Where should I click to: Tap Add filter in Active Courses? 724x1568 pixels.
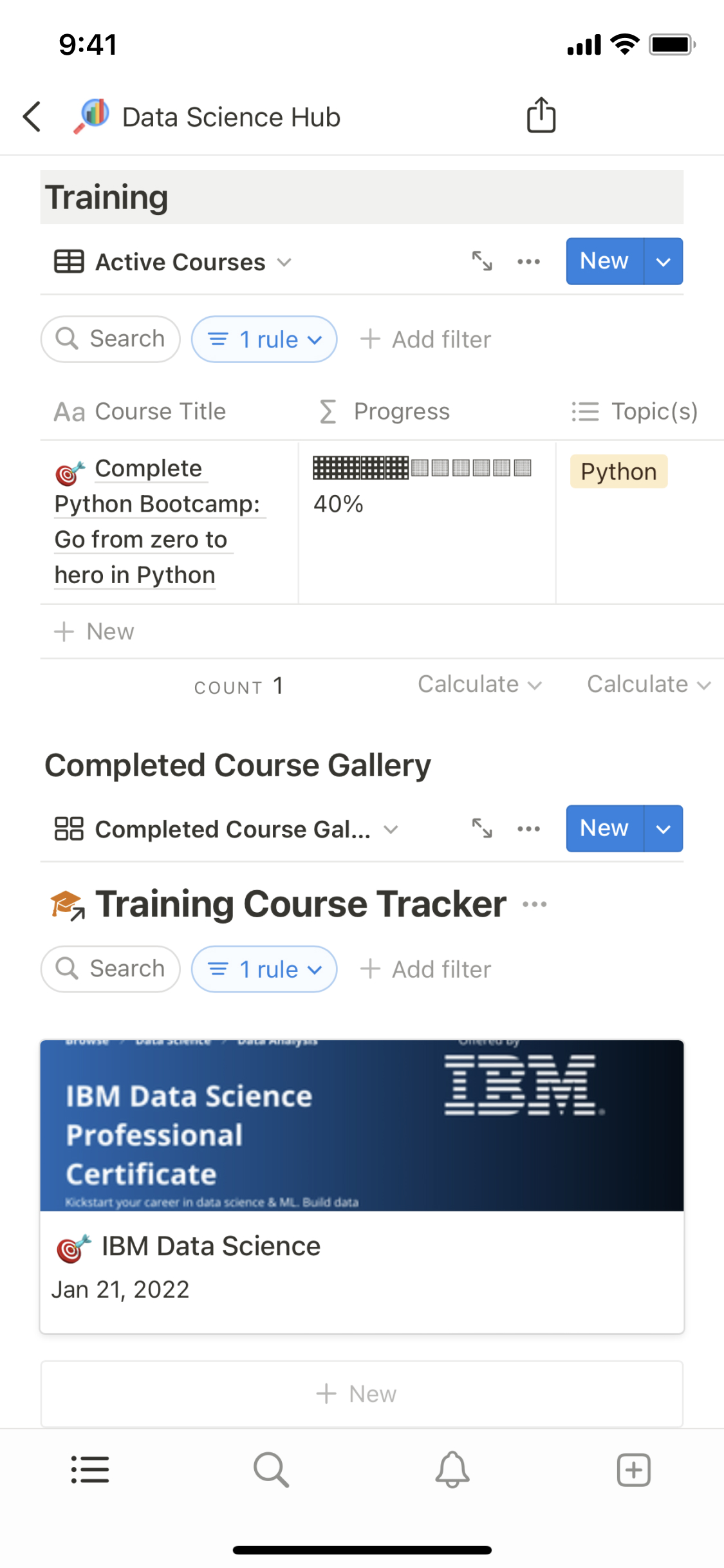(426, 339)
